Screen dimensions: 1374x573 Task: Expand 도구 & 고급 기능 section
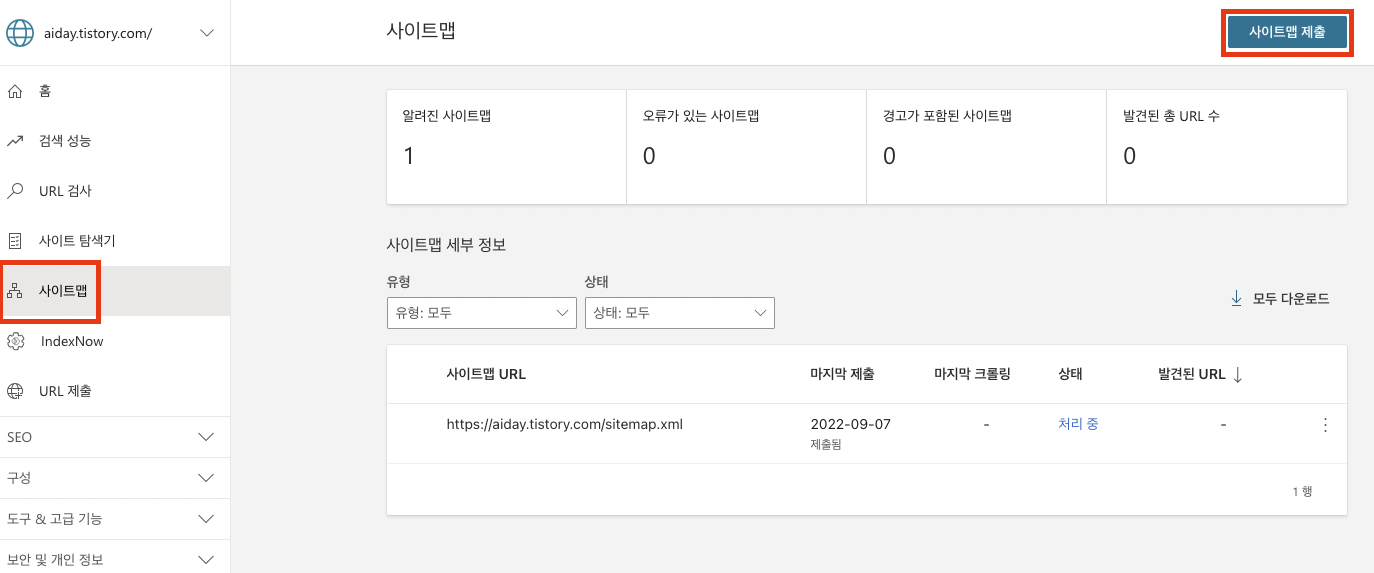[115, 519]
